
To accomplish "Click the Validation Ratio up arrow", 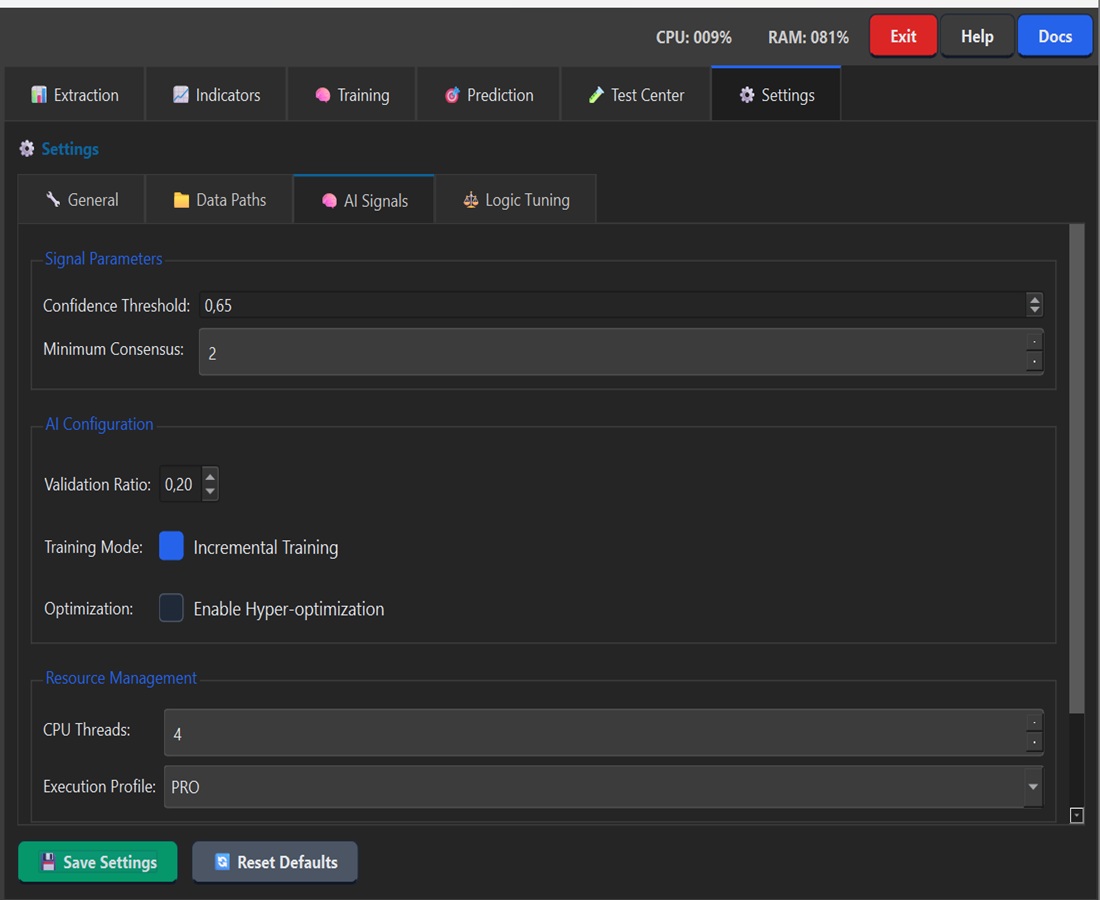I will pos(209,477).
